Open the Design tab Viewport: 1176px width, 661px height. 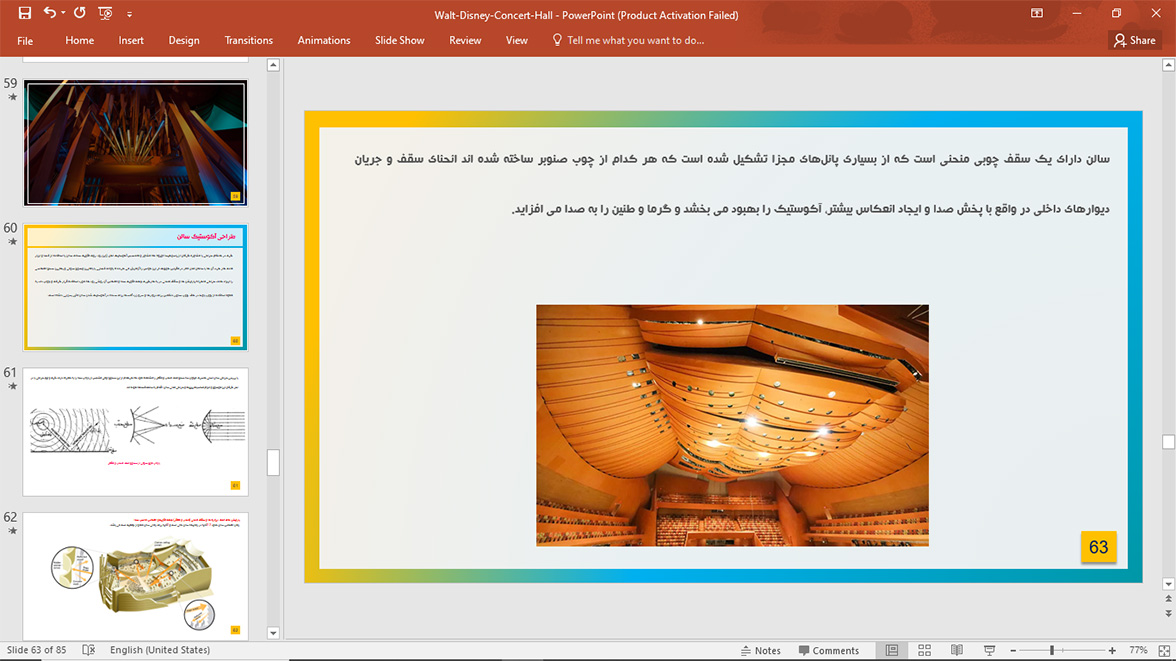click(x=184, y=41)
